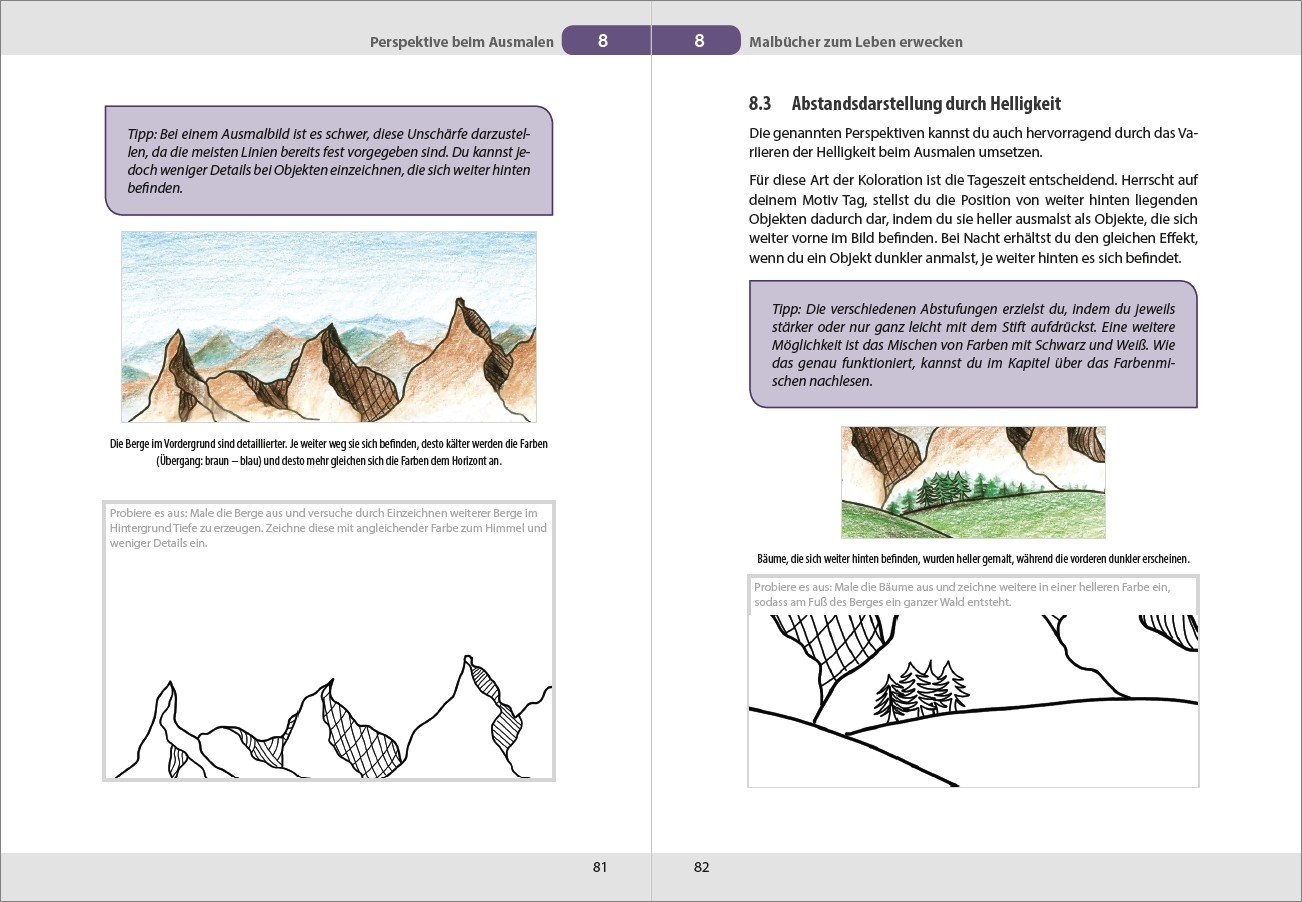Click the caption beginning "Die Berge im Vordergrund"

tap(328, 452)
